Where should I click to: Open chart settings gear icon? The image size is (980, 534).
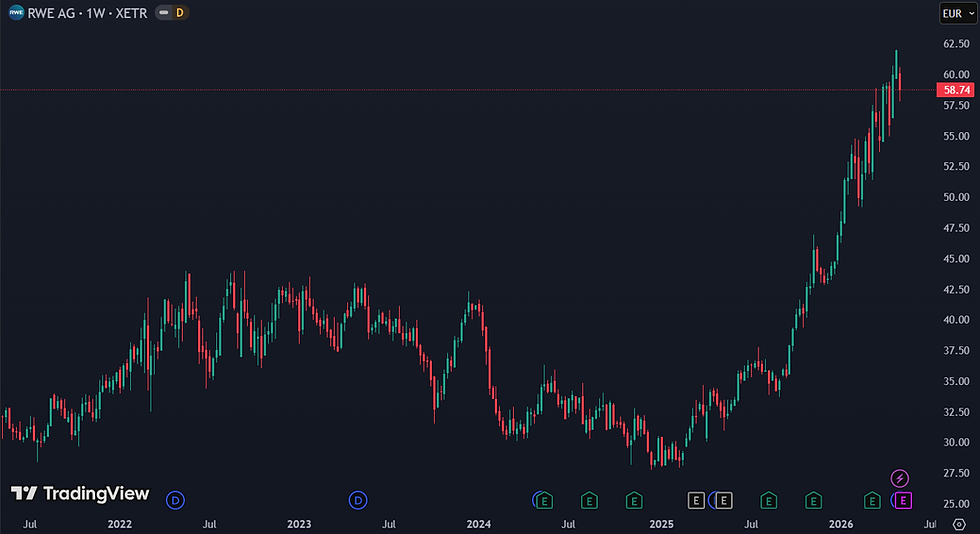(959, 524)
